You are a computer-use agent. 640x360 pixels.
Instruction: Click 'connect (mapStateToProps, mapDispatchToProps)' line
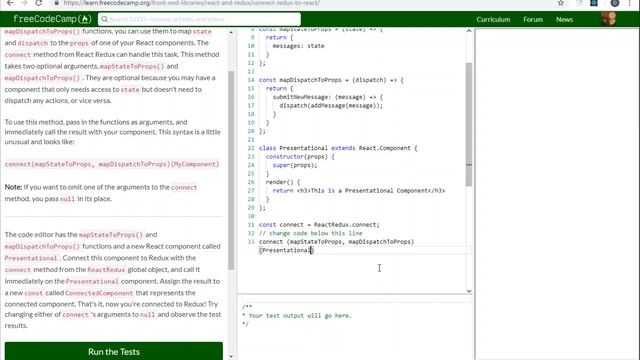(336, 242)
